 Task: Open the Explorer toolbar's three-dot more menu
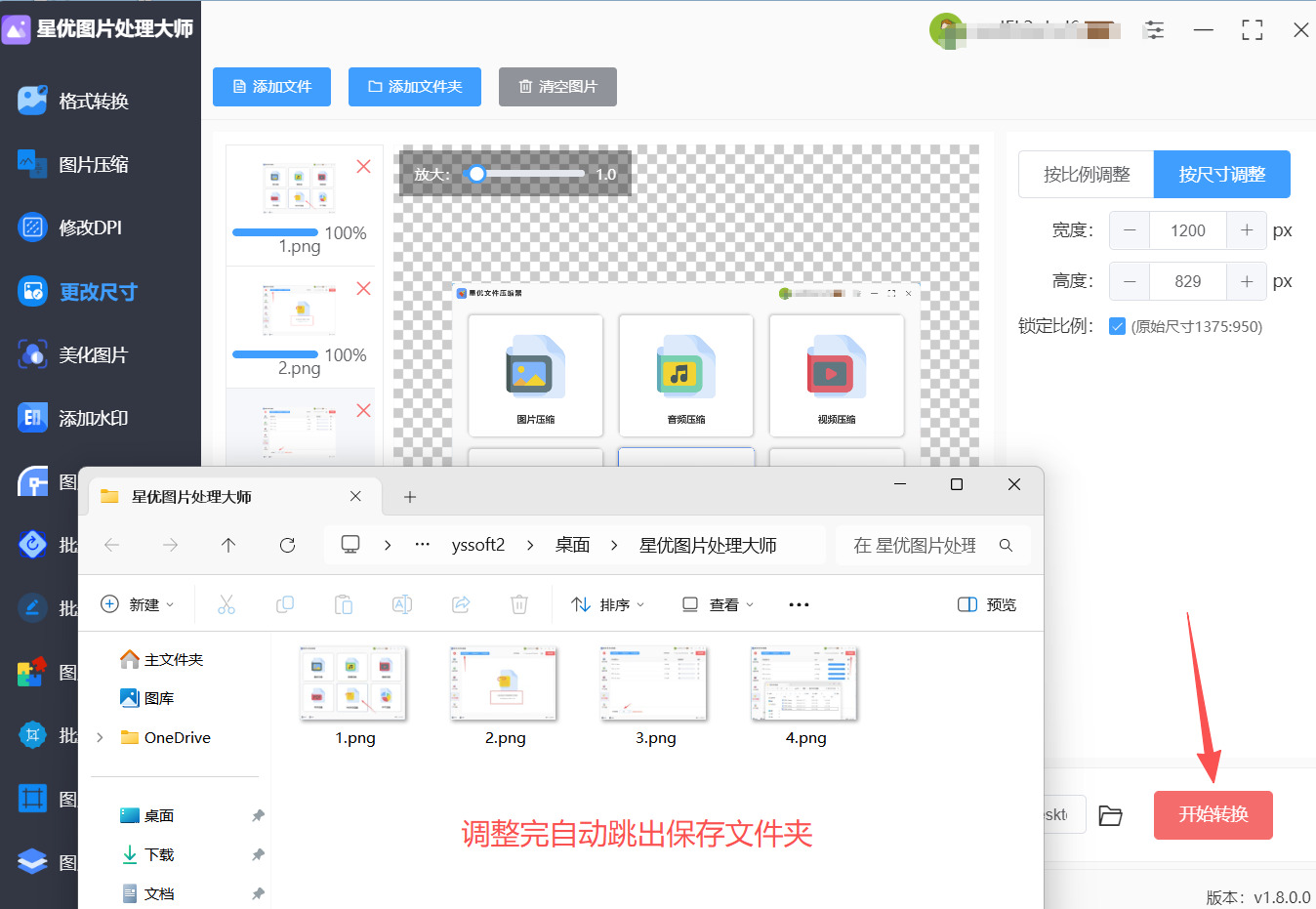point(799,604)
